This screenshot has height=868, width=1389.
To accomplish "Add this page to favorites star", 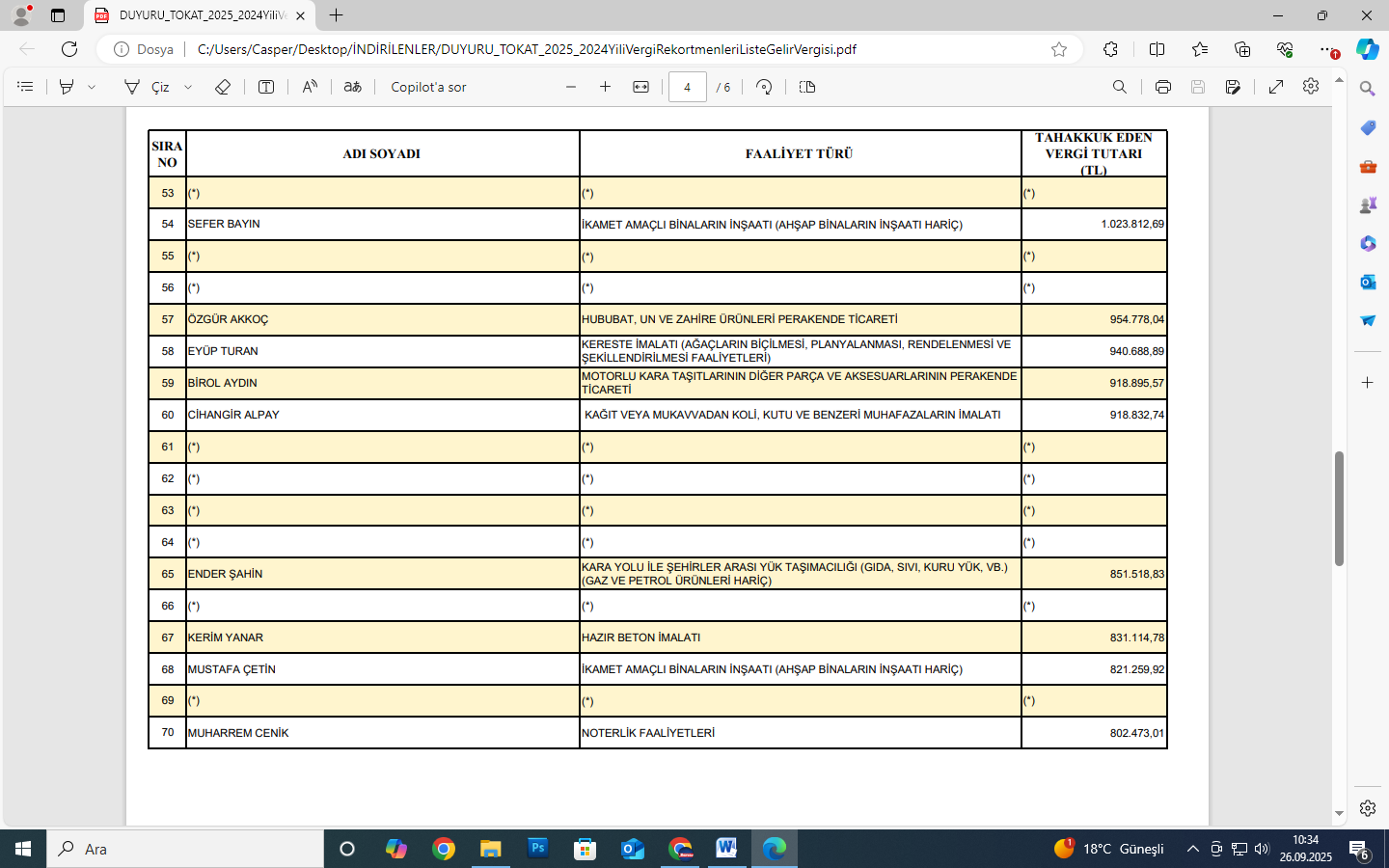I will (1059, 49).
